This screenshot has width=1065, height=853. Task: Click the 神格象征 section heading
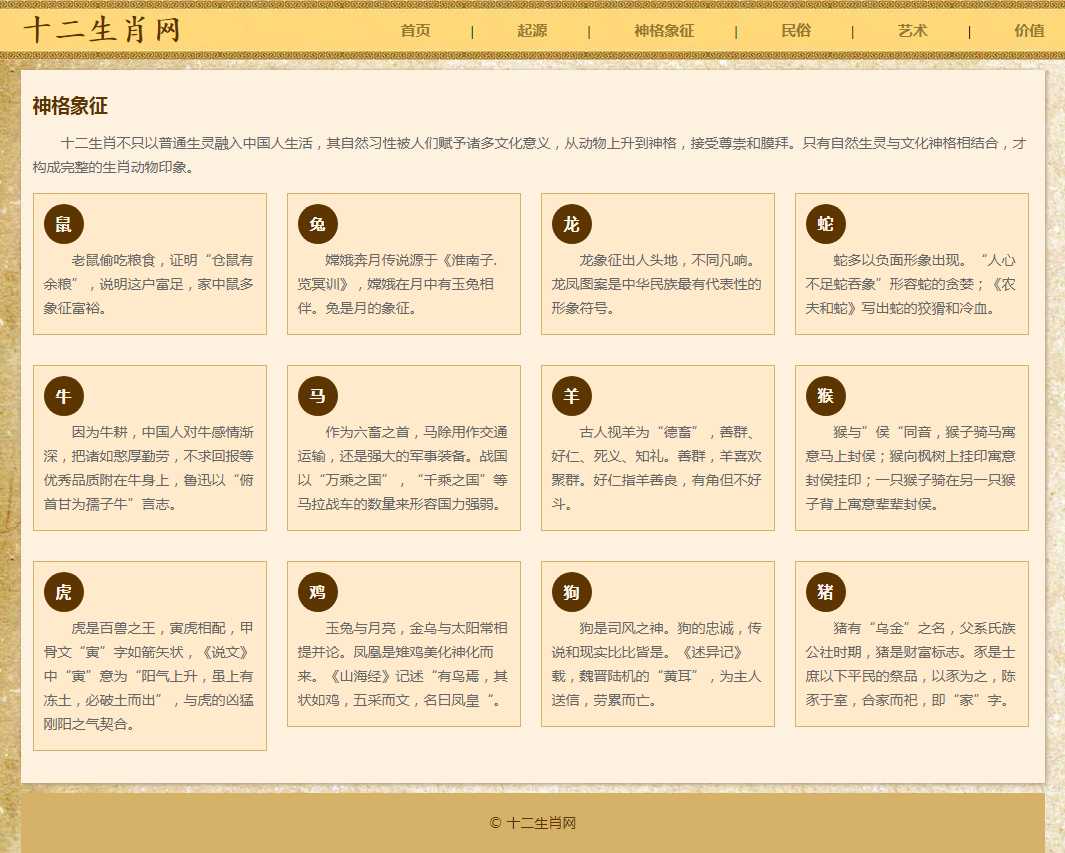pyautogui.click(x=70, y=106)
